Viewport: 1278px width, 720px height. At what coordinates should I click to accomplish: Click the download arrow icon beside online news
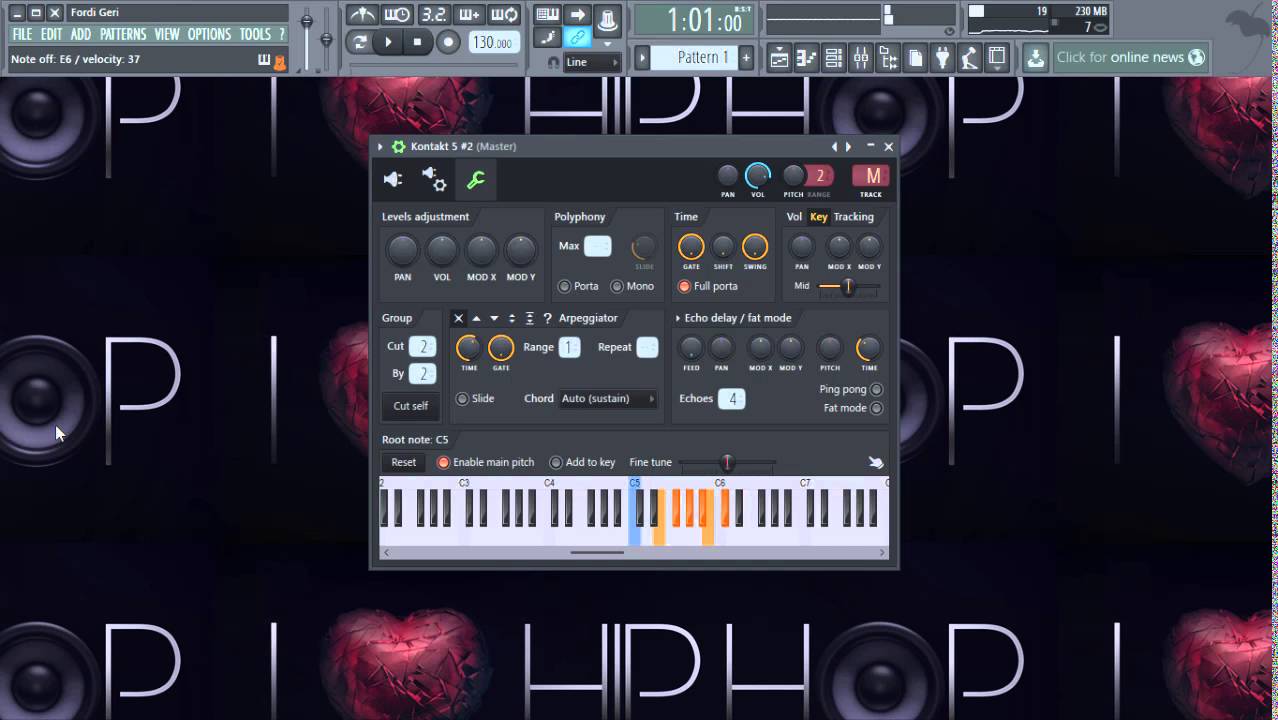coord(1036,58)
